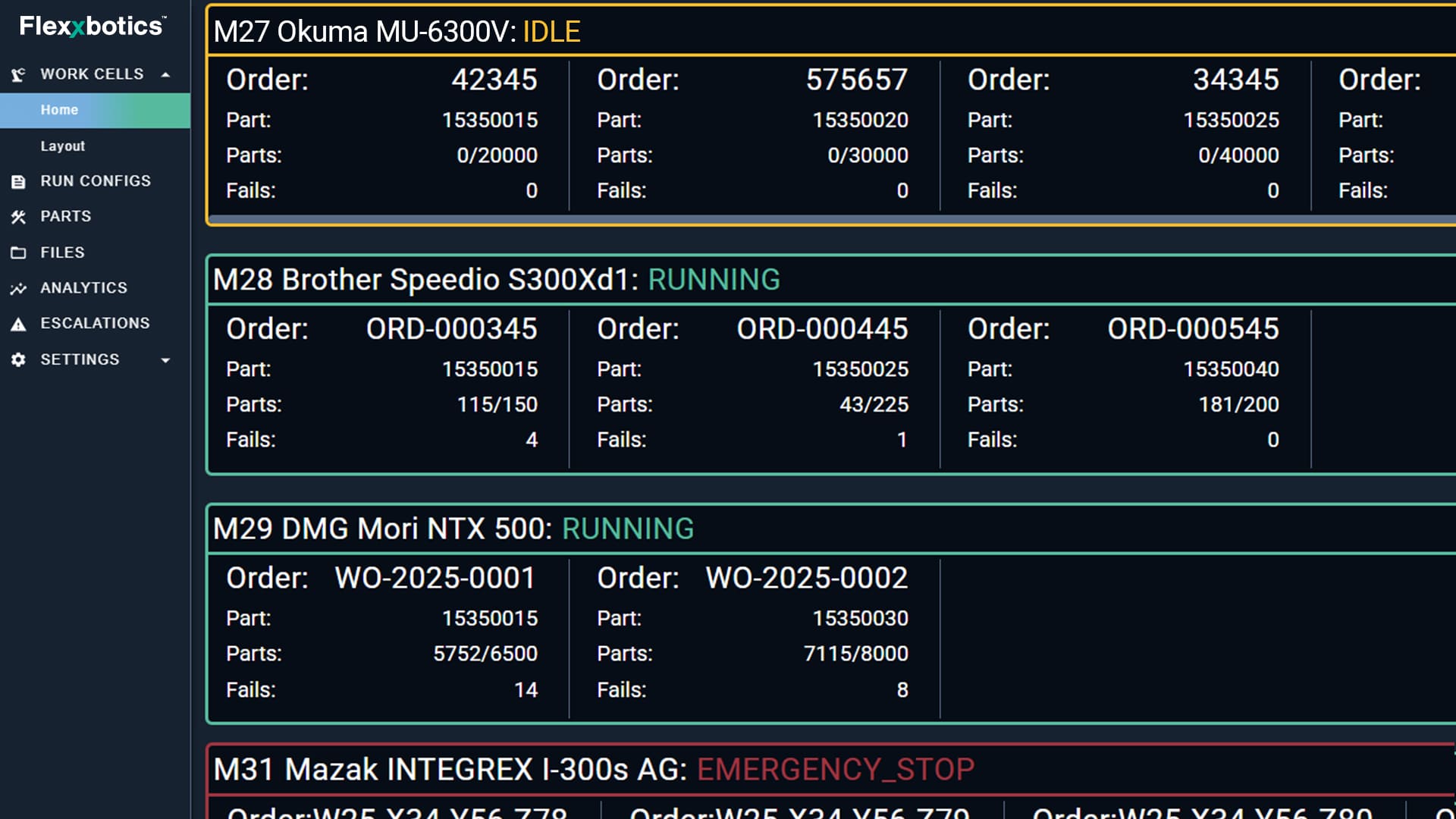The image size is (1456, 819).
Task: Click part number 15350030 in M29
Action: (x=861, y=619)
